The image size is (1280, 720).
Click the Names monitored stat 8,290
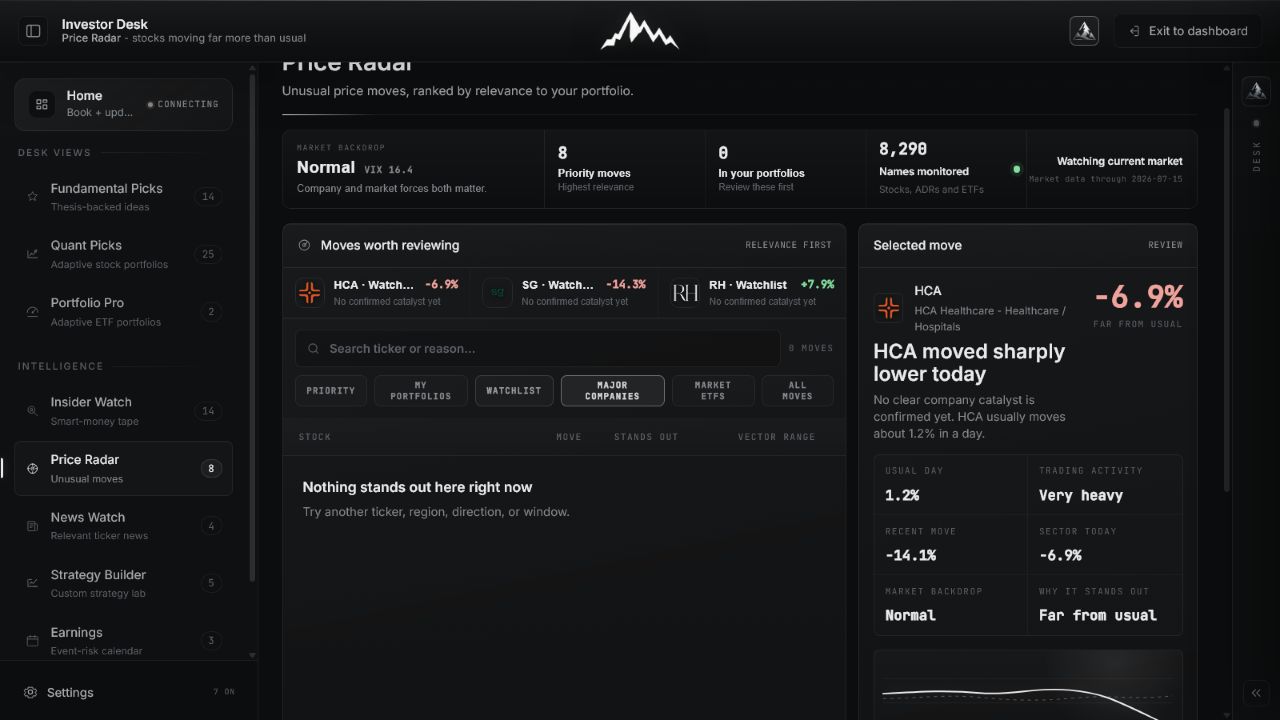click(x=945, y=169)
